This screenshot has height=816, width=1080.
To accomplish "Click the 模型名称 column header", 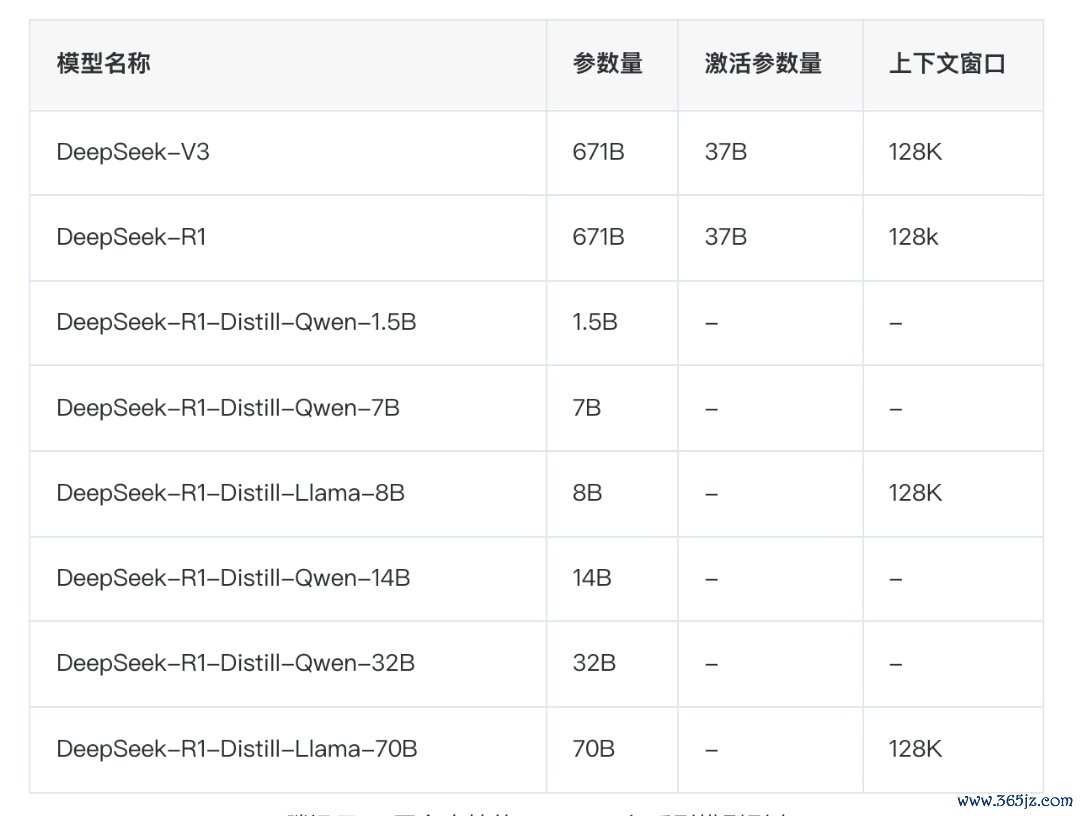I will pyautogui.click(x=104, y=64).
